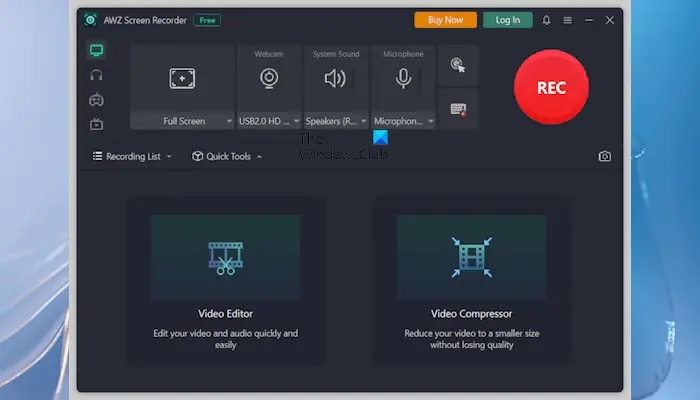Click the Video Compressor title text
The height and width of the screenshot is (400, 700).
coord(472,314)
